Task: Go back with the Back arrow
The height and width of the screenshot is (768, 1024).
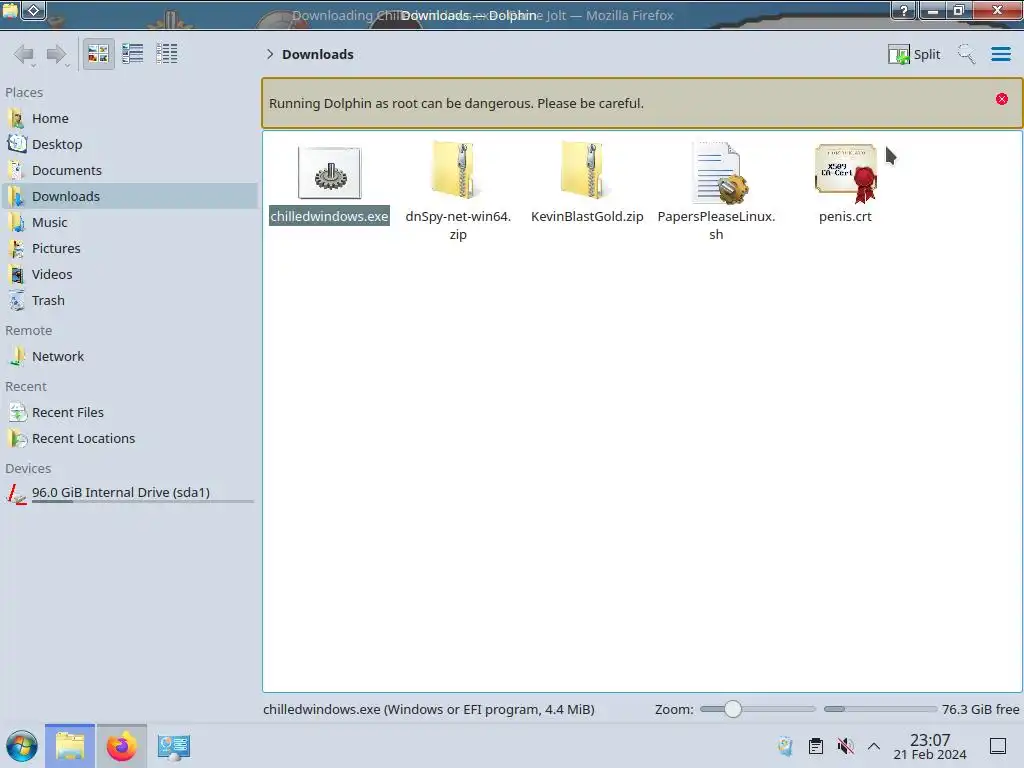Action: 24,54
